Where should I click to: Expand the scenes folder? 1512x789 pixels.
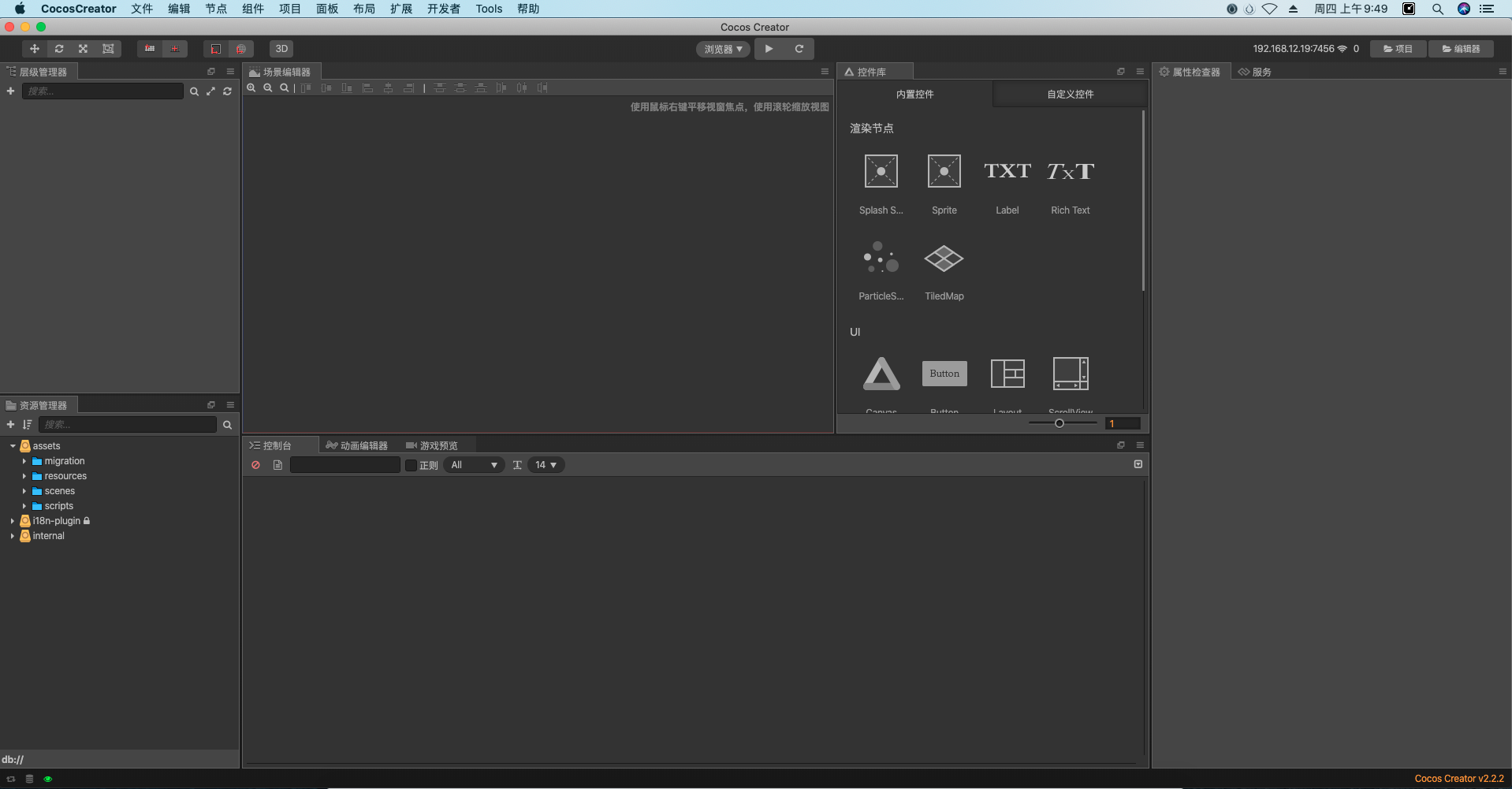(24, 491)
